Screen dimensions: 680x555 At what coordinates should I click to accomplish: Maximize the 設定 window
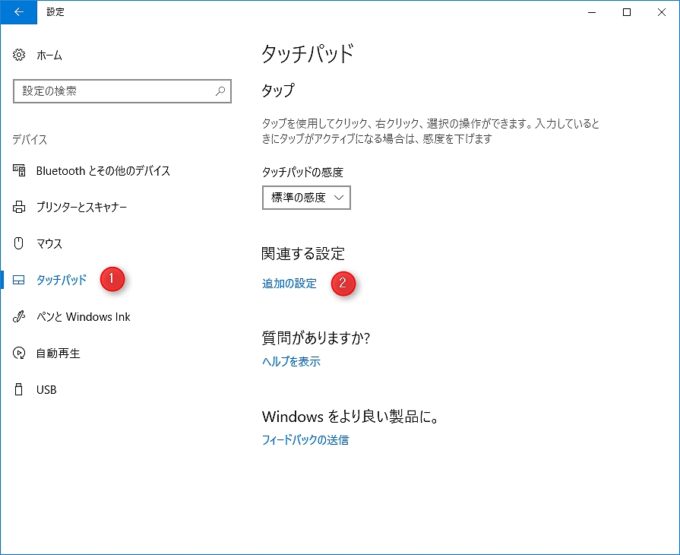click(x=626, y=12)
